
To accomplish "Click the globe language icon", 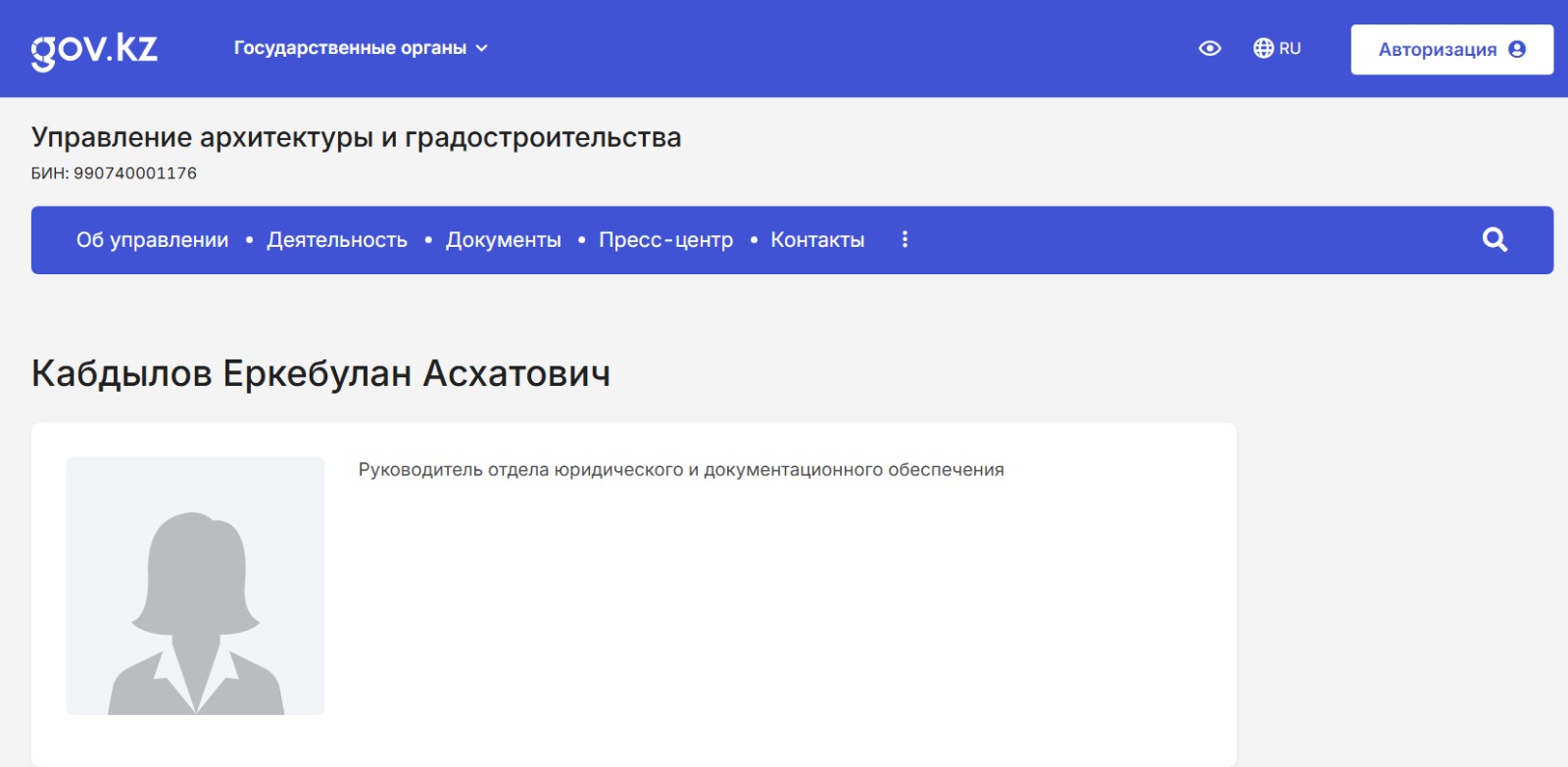I will tap(1263, 48).
